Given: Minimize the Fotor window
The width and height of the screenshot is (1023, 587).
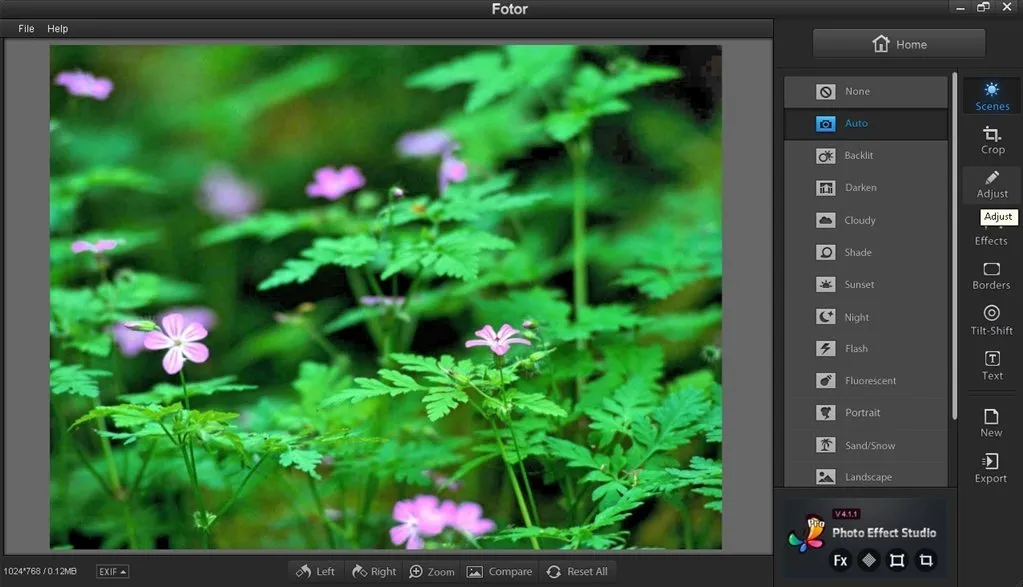Looking at the screenshot, I should click(960, 8).
